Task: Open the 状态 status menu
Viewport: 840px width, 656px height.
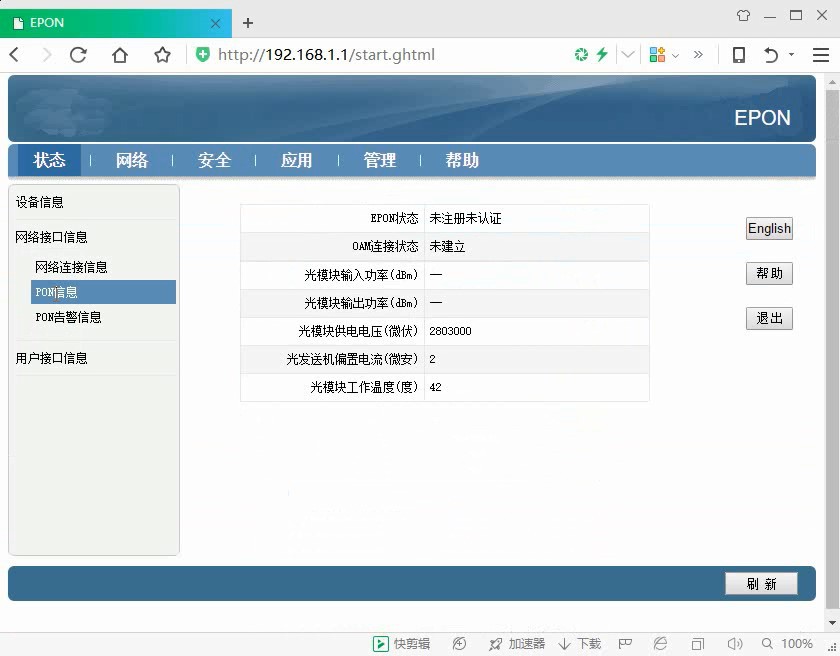Action: (49, 160)
